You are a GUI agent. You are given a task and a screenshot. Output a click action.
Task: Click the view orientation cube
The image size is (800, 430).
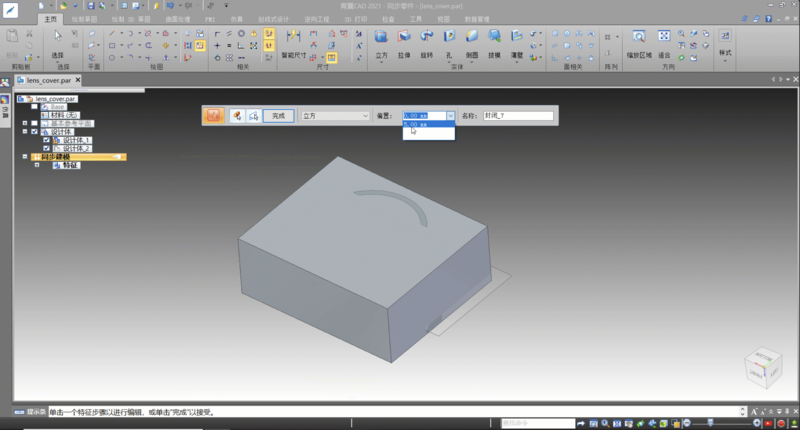763,368
